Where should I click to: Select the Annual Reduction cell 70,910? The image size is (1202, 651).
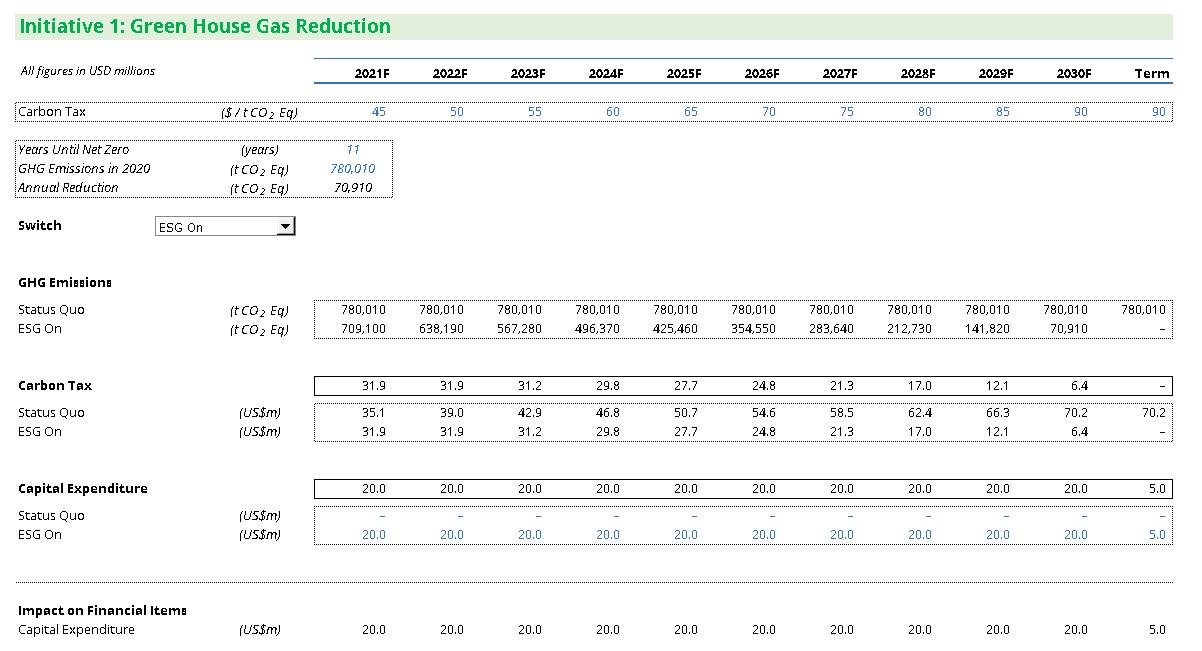coord(354,188)
